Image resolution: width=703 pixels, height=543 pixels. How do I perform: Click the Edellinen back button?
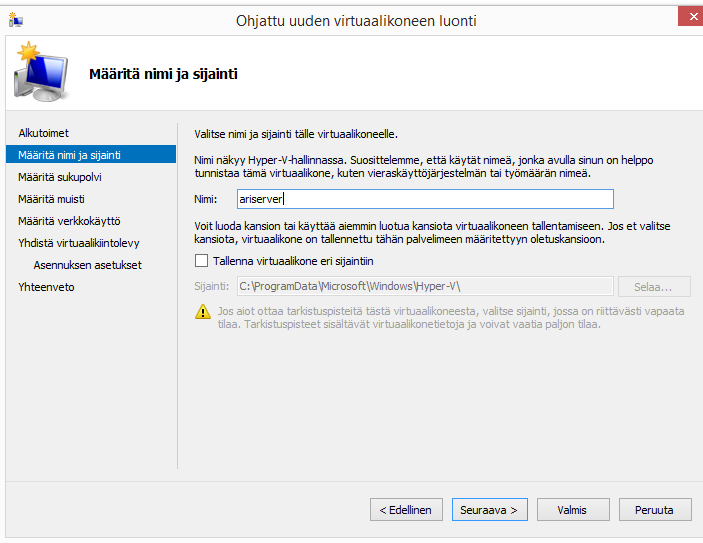click(x=406, y=510)
